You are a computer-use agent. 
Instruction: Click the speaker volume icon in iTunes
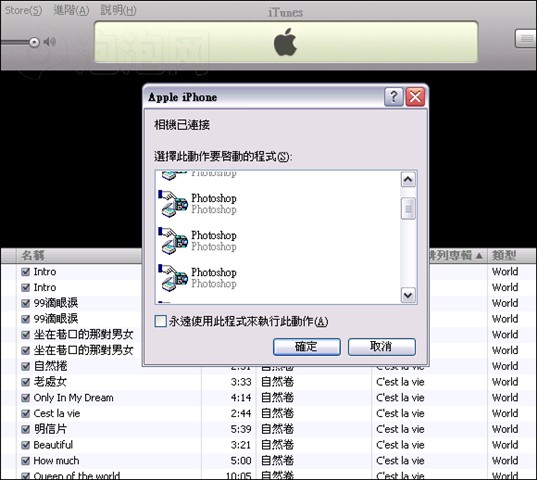point(50,42)
